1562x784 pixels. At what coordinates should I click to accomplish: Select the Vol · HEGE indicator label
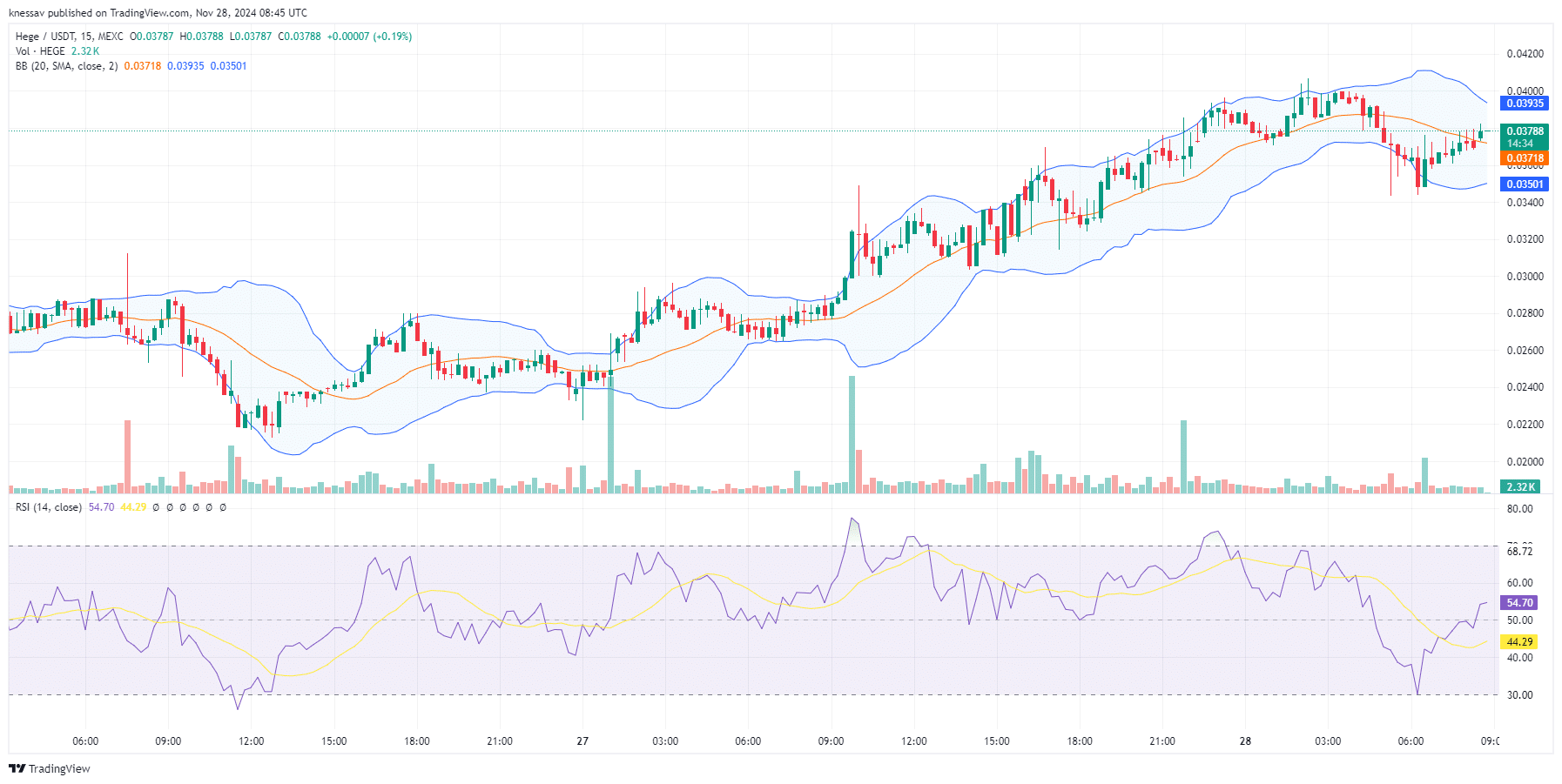pos(40,51)
